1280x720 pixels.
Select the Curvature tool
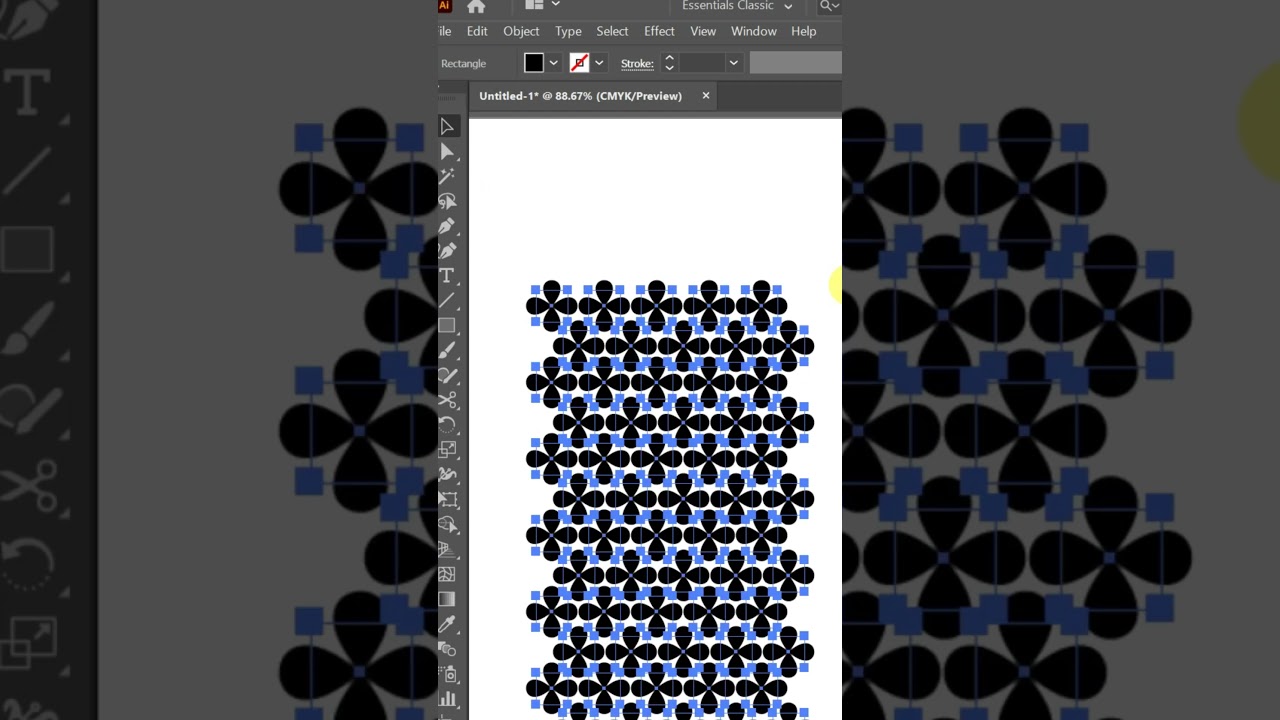(x=447, y=251)
